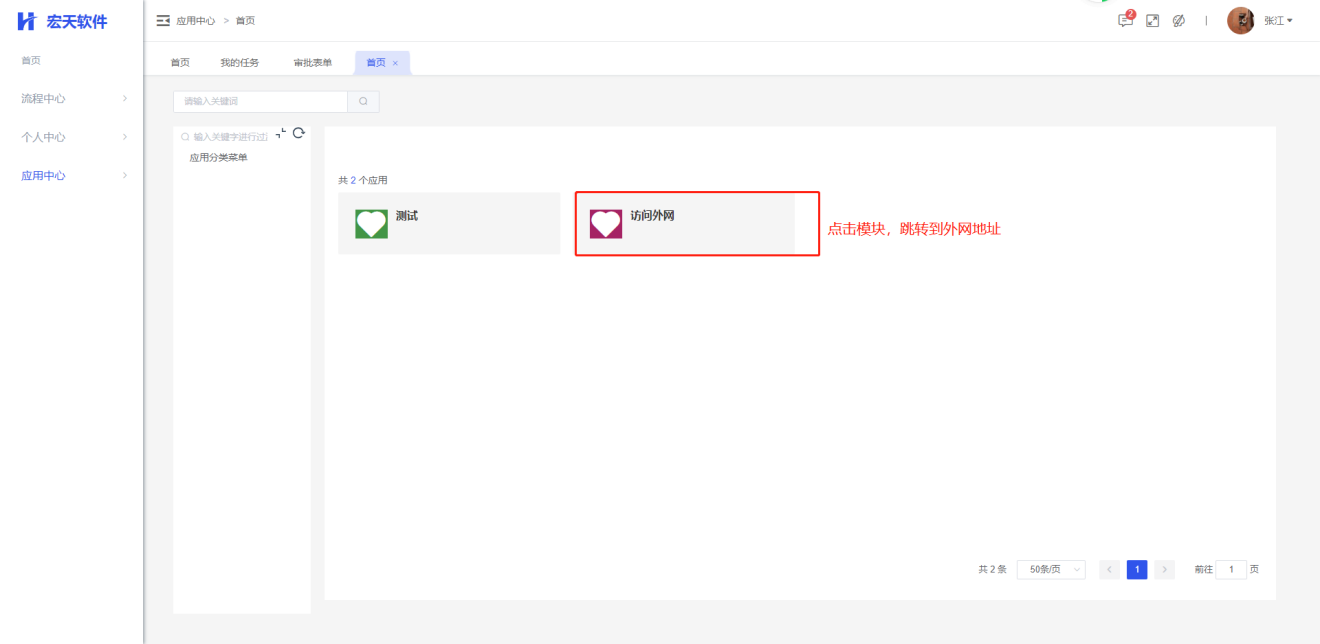The height and width of the screenshot is (644, 1320).
Task: Click the theme palette icon in header
Action: coord(1179,21)
